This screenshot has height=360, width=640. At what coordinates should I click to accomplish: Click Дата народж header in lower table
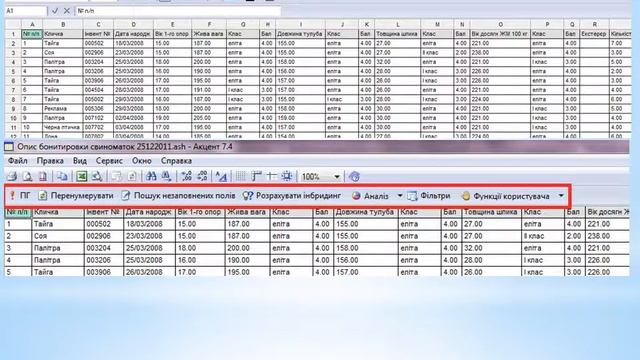149,212
